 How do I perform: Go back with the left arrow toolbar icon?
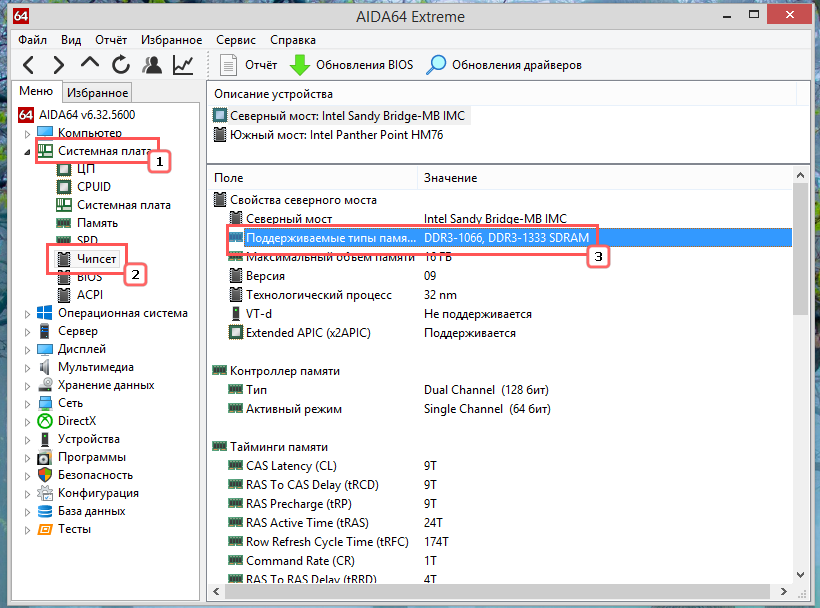(x=28, y=65)
